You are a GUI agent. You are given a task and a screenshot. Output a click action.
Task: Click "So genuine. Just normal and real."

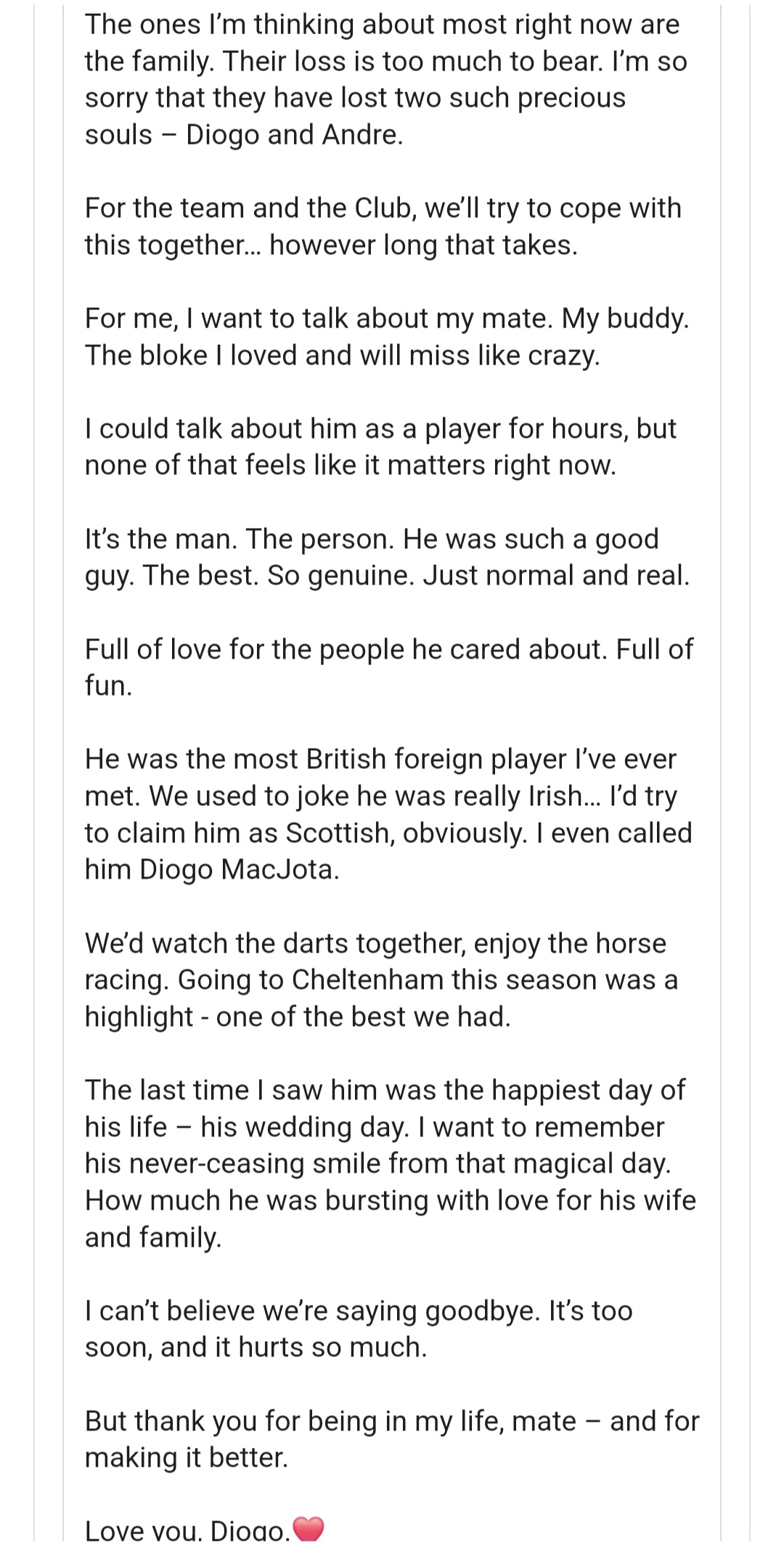478,576
